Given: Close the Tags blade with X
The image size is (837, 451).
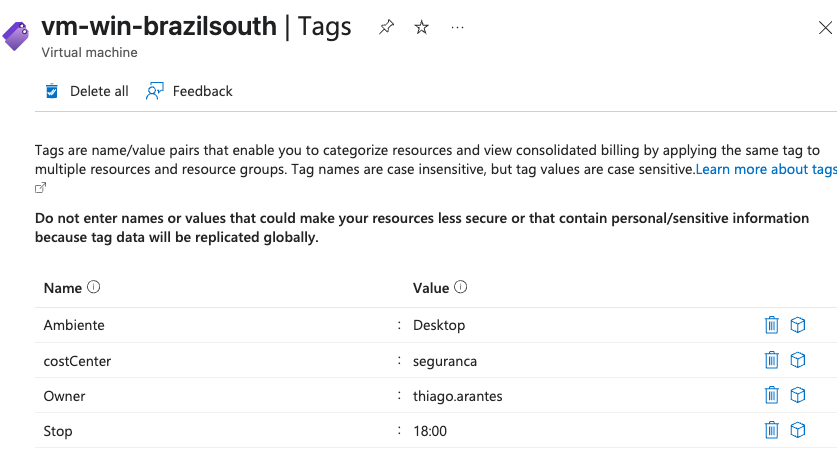Looking at the screenshot, I should click(x=825, y=28).
